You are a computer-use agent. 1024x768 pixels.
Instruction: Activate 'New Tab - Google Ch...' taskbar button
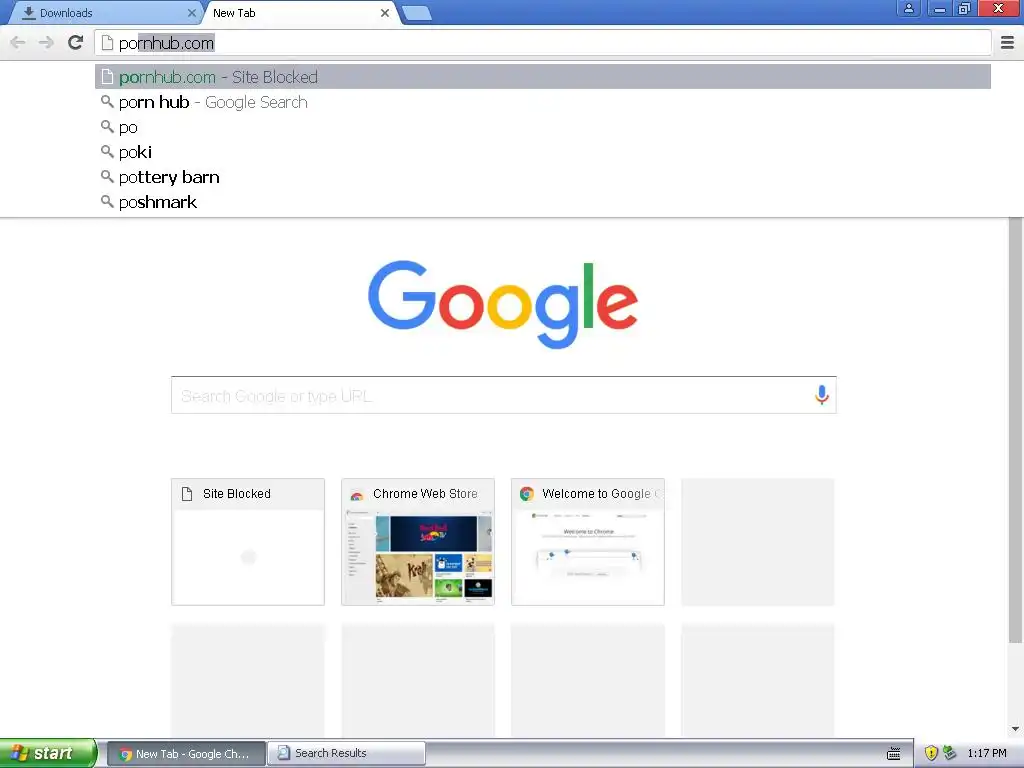186,754
